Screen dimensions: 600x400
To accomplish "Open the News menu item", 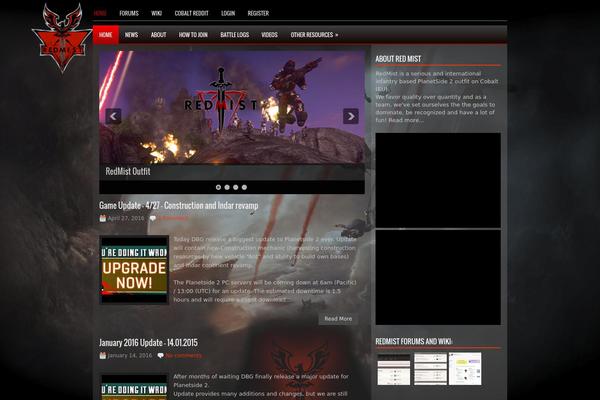I will click(x=131, y=35).
